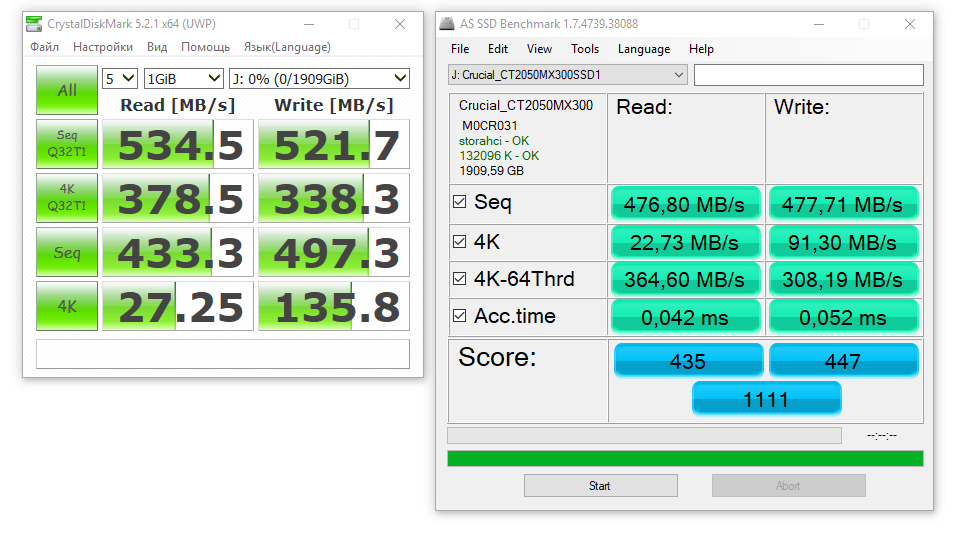Image resolution: width=958 pixels, height=533 pixels.
Task: Start the plain 4K test in CrystalDiskMark
Action: pyautogui.click(x=67, y=306)
